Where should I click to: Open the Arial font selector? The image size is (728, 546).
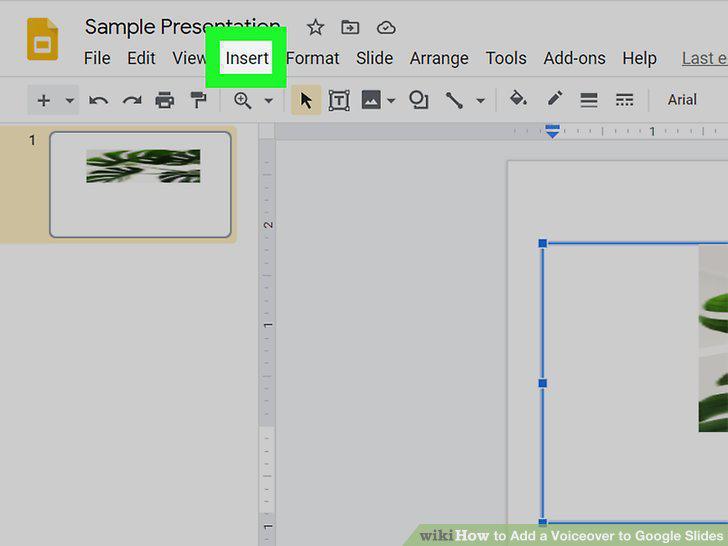(x=682, y=100)
